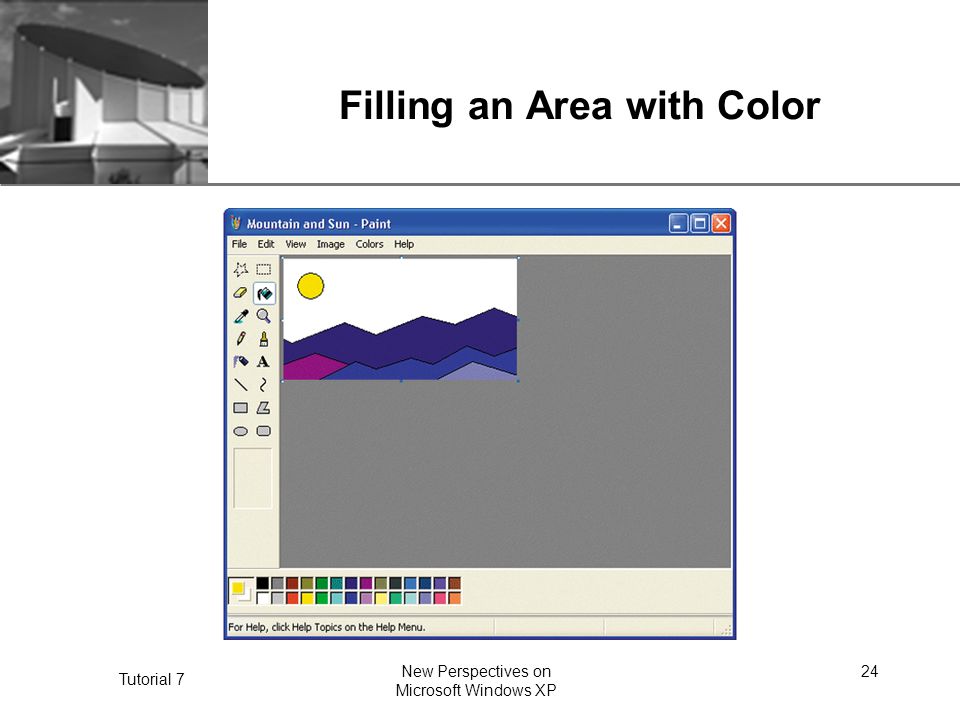Select the straight Line tool
The height and width of the screenshot is (720, 960).
[x=241, y=384]
